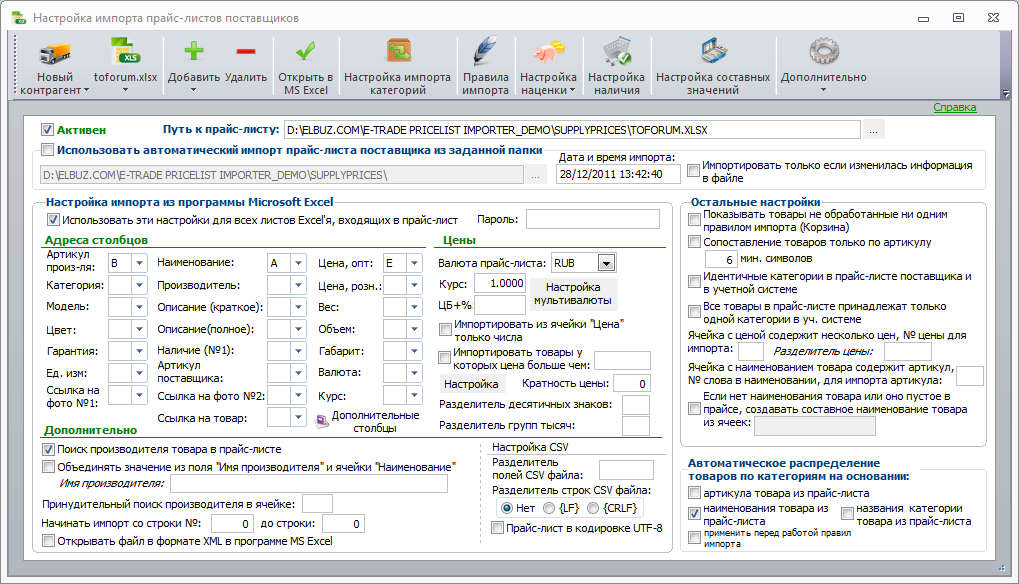This screenshot has width=1019, height=584.
Task: Click the Дата и время импорта field
Action: (618, 174)
